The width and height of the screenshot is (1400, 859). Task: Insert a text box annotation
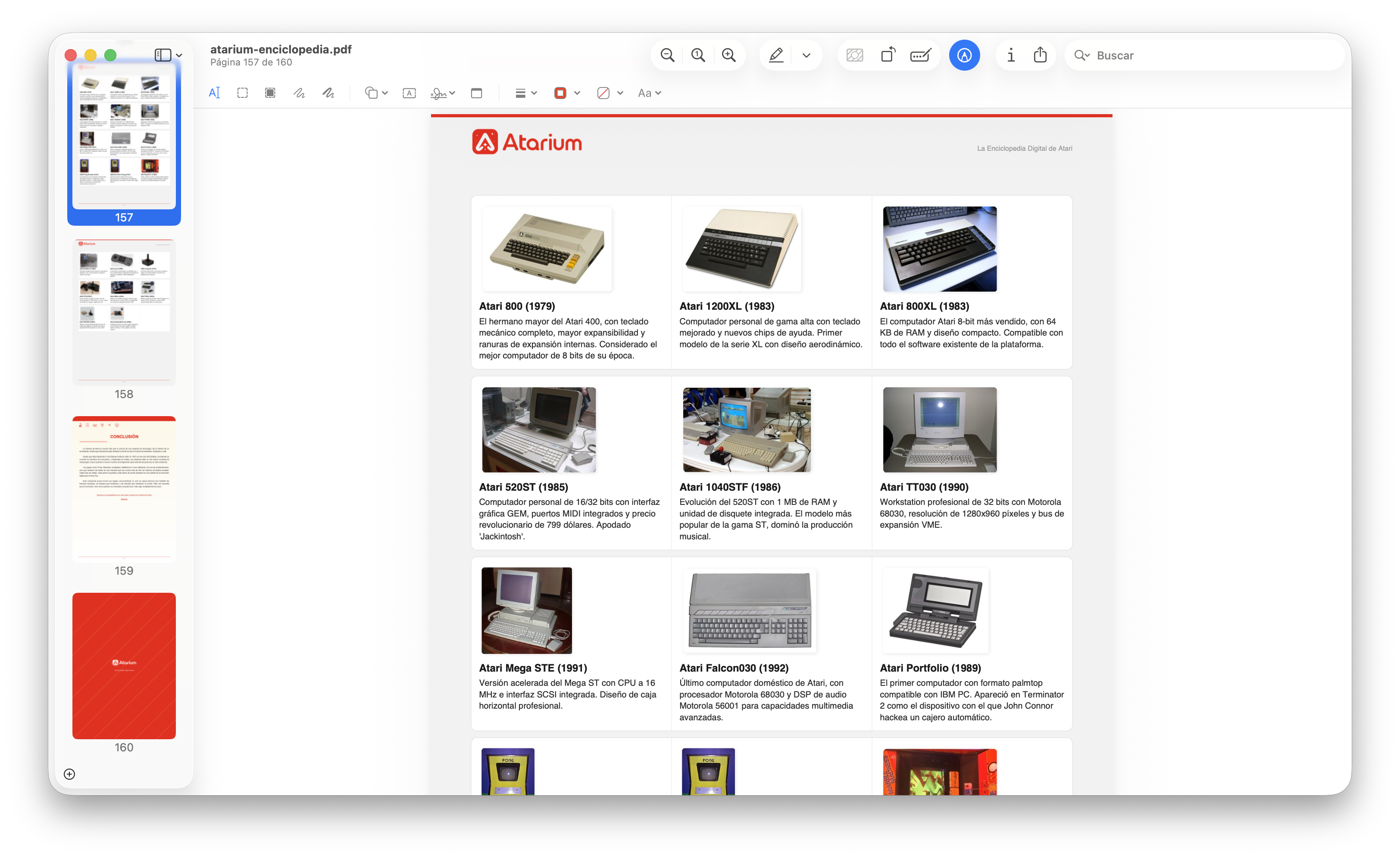[x=409, y=93]
